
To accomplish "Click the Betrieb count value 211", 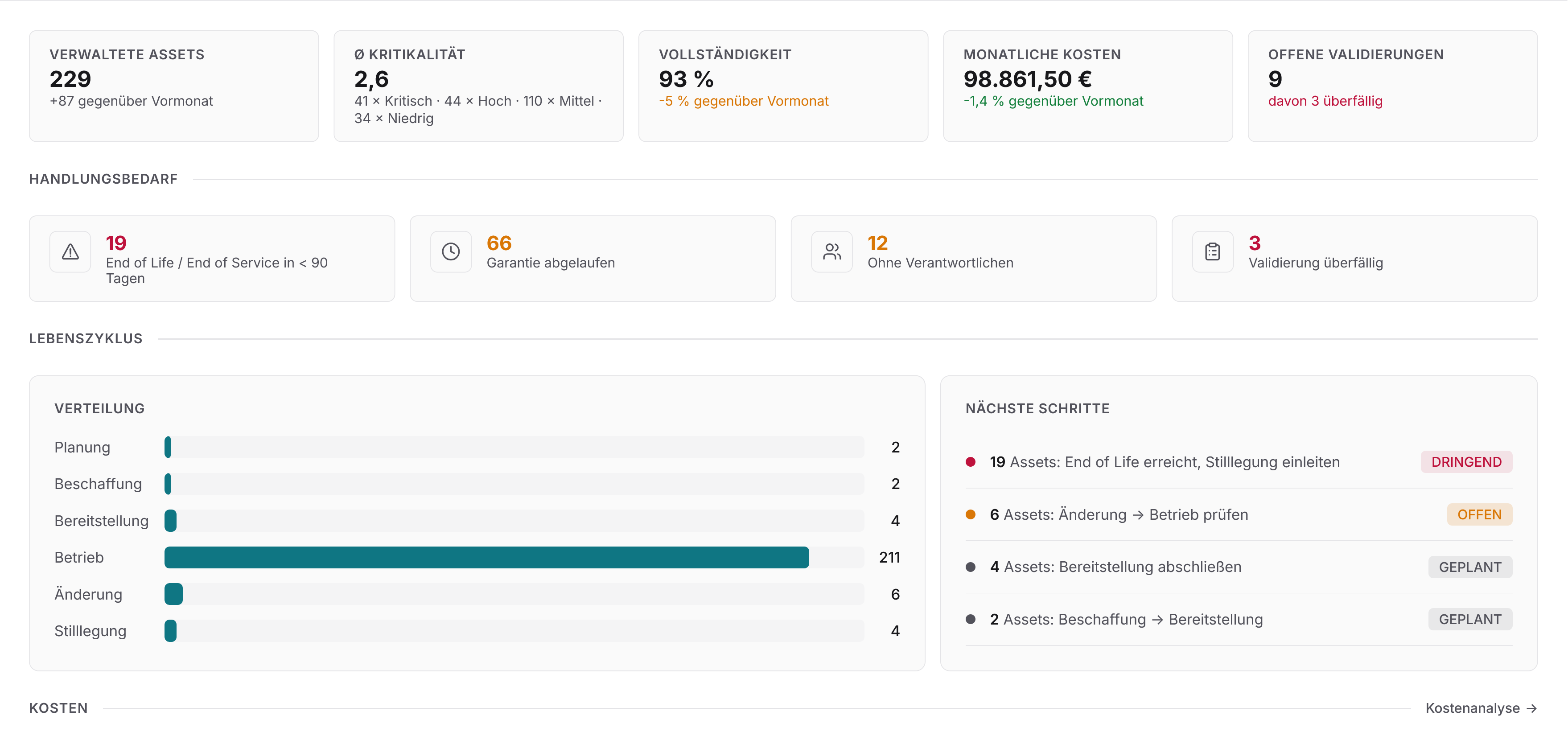I will point(889,557).
